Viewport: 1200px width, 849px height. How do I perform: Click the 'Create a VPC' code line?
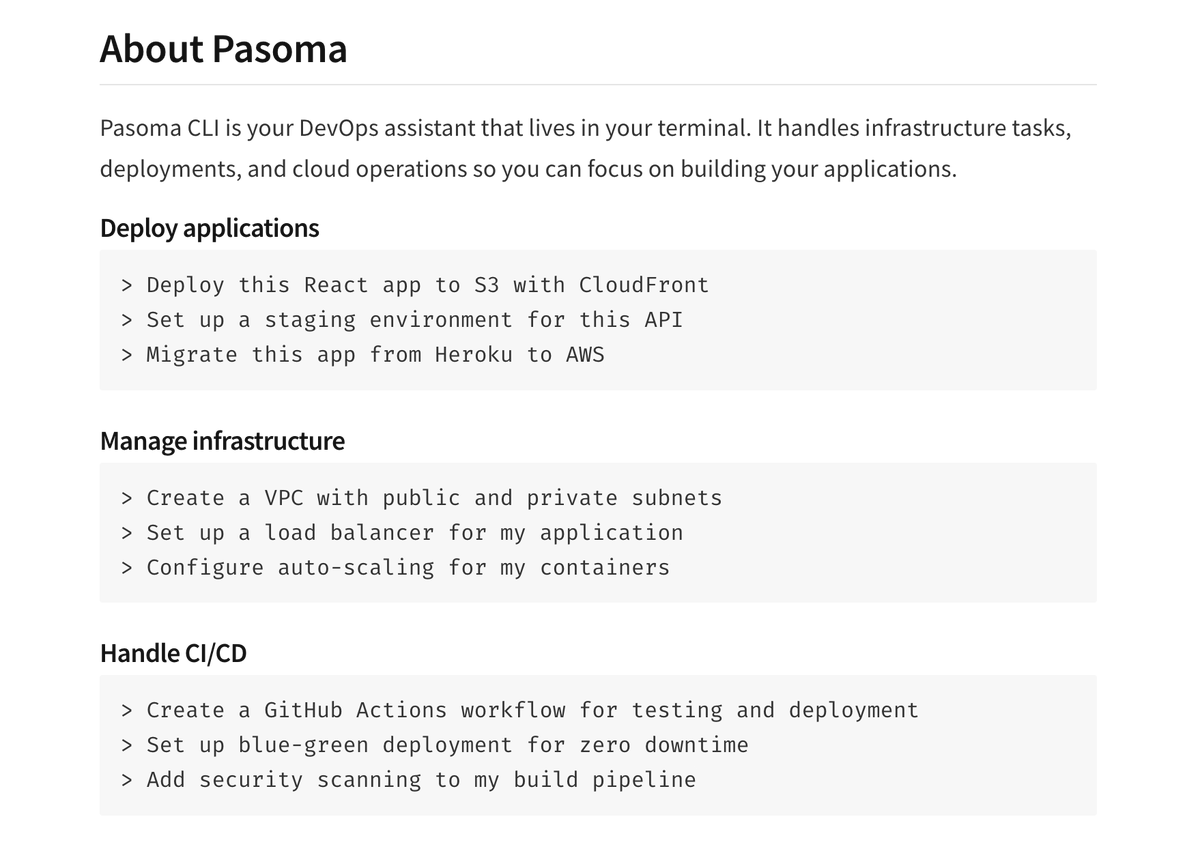pyautogui.click(x=421, y=498)
